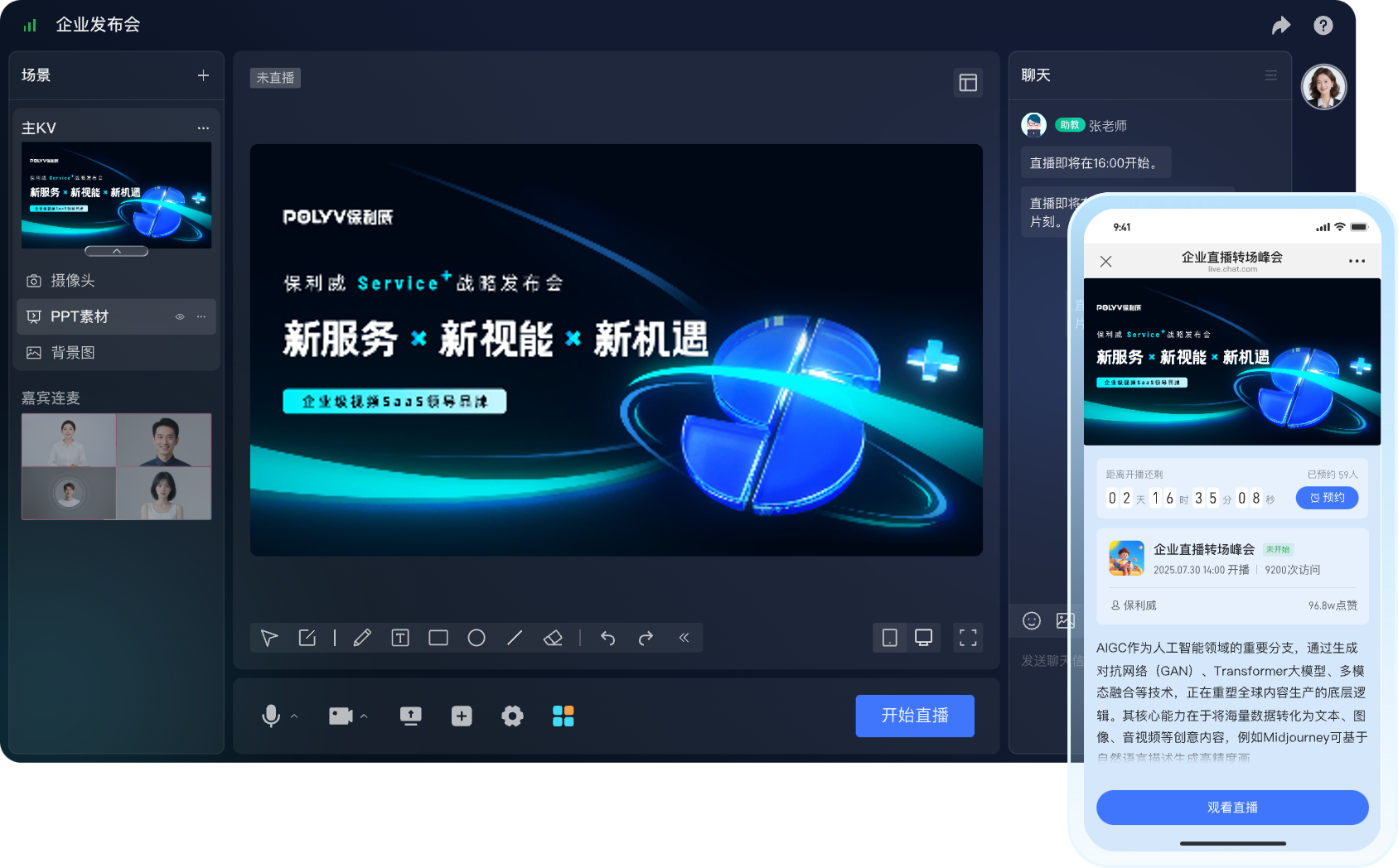Image resolution: width=1398 pixels, height=868 pixels.
Task: Open the 主KV scene more options
Action: tap(203, 128)
